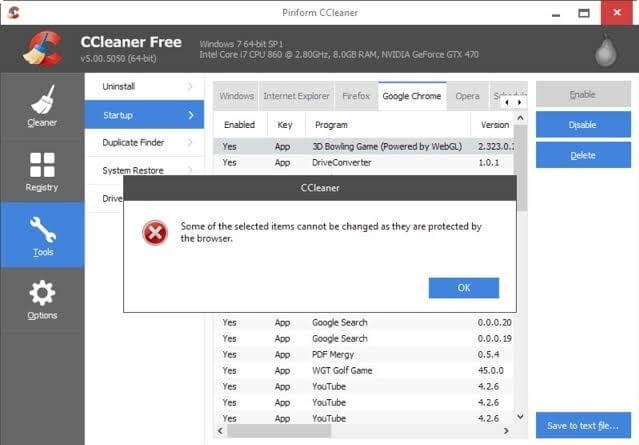Select the Google Chrome tab
Image resolution: width=639 pixels, height=445 pixels.
point(412,96)
